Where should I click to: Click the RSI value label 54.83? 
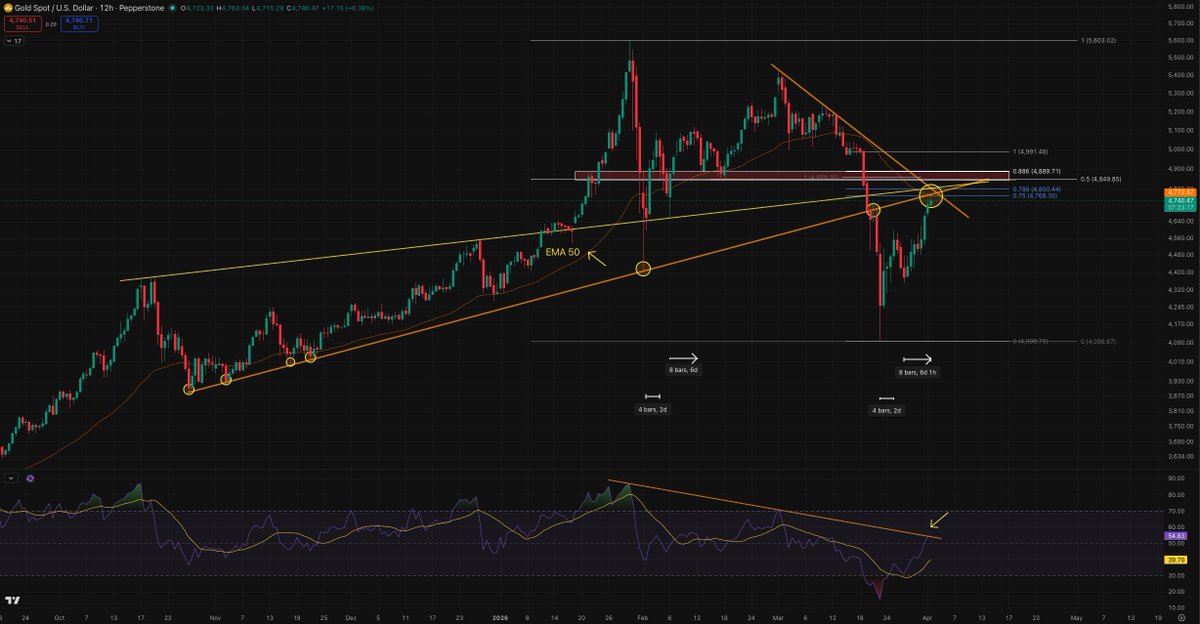point(1175,536)
